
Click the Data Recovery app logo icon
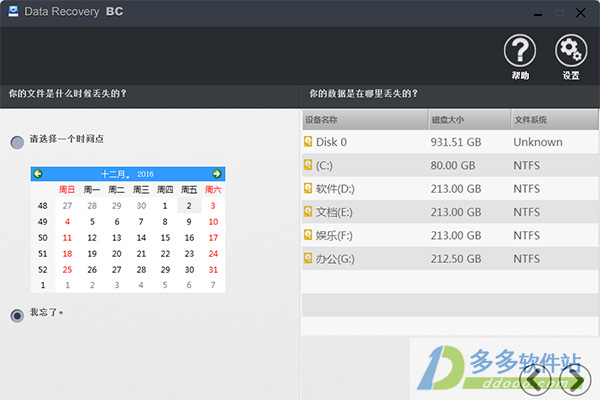click(13, 11)
